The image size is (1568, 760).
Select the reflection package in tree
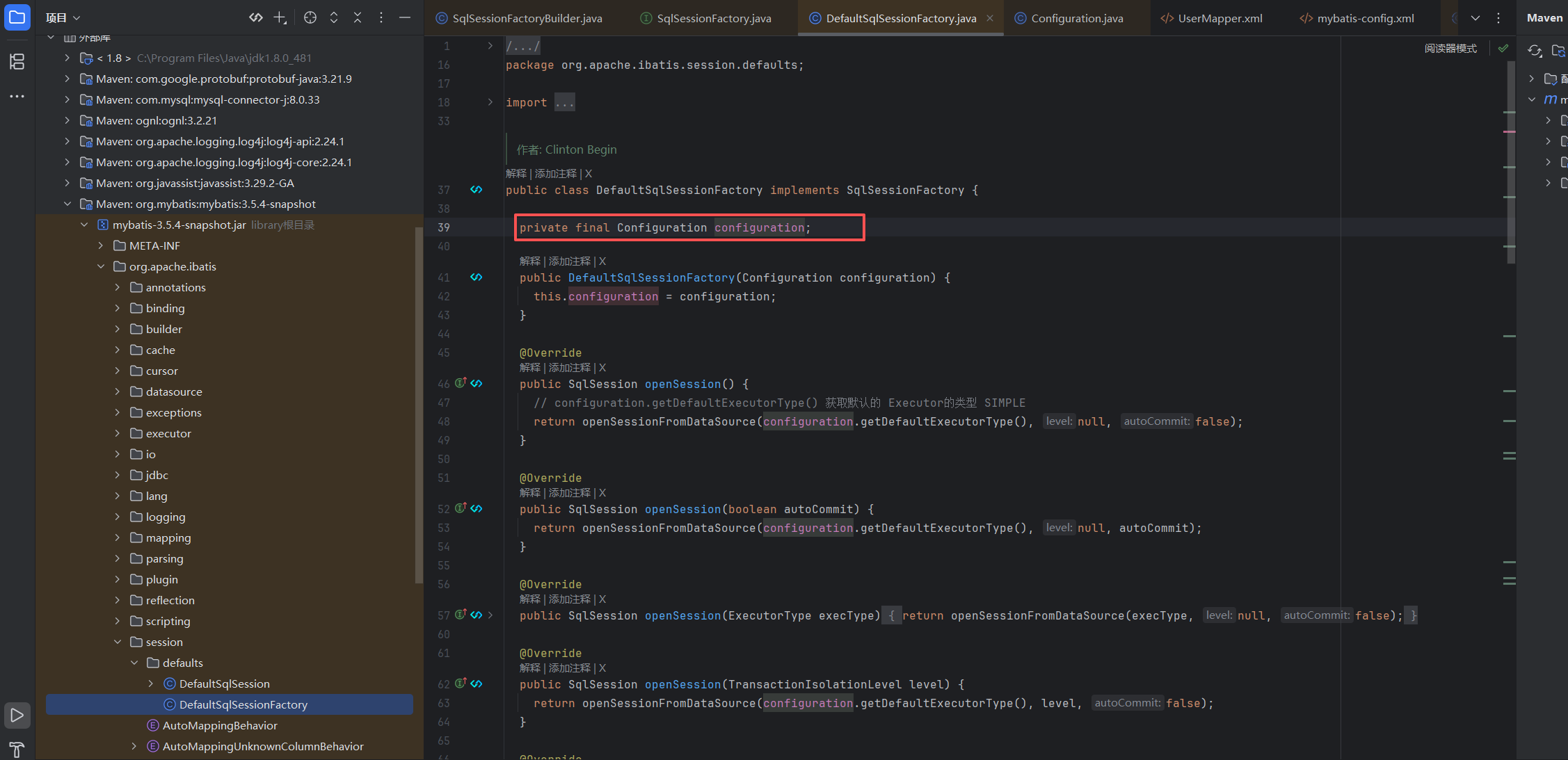tap(170, 600)
